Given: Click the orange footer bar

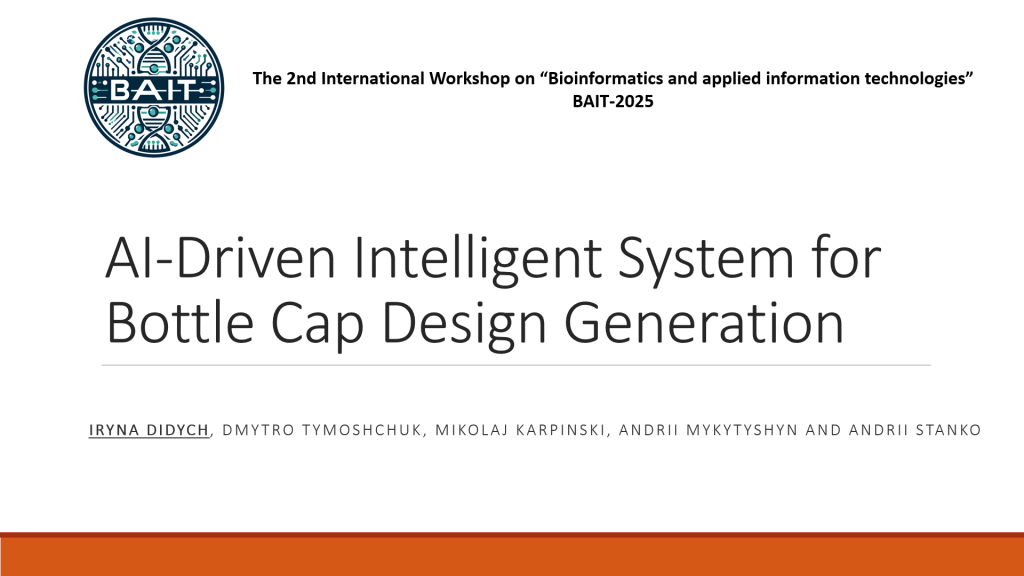Looking at the screenshot, I should coord(512,558).
